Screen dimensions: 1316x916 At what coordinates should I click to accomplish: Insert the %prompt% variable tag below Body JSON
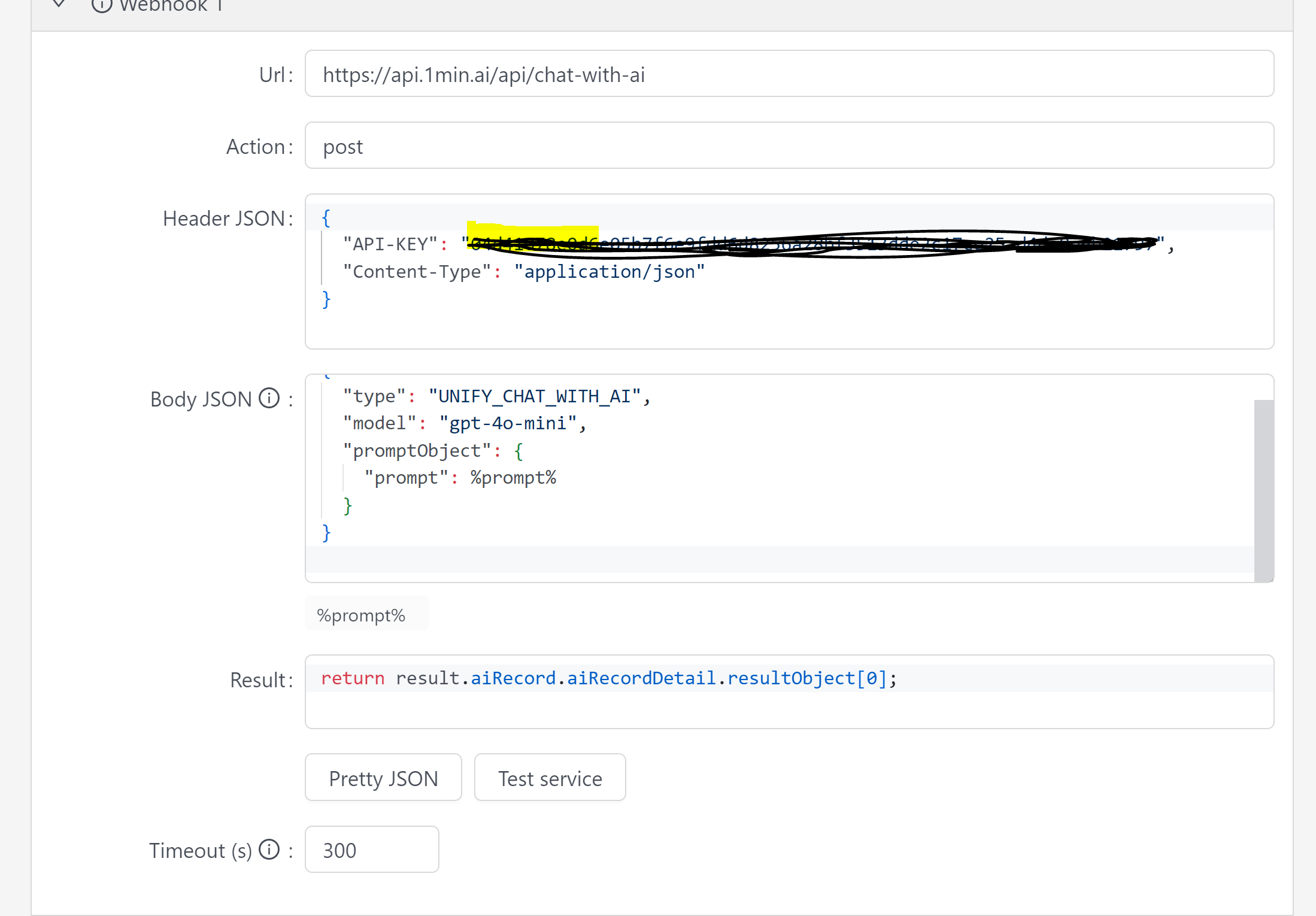[x=361, y=615]
